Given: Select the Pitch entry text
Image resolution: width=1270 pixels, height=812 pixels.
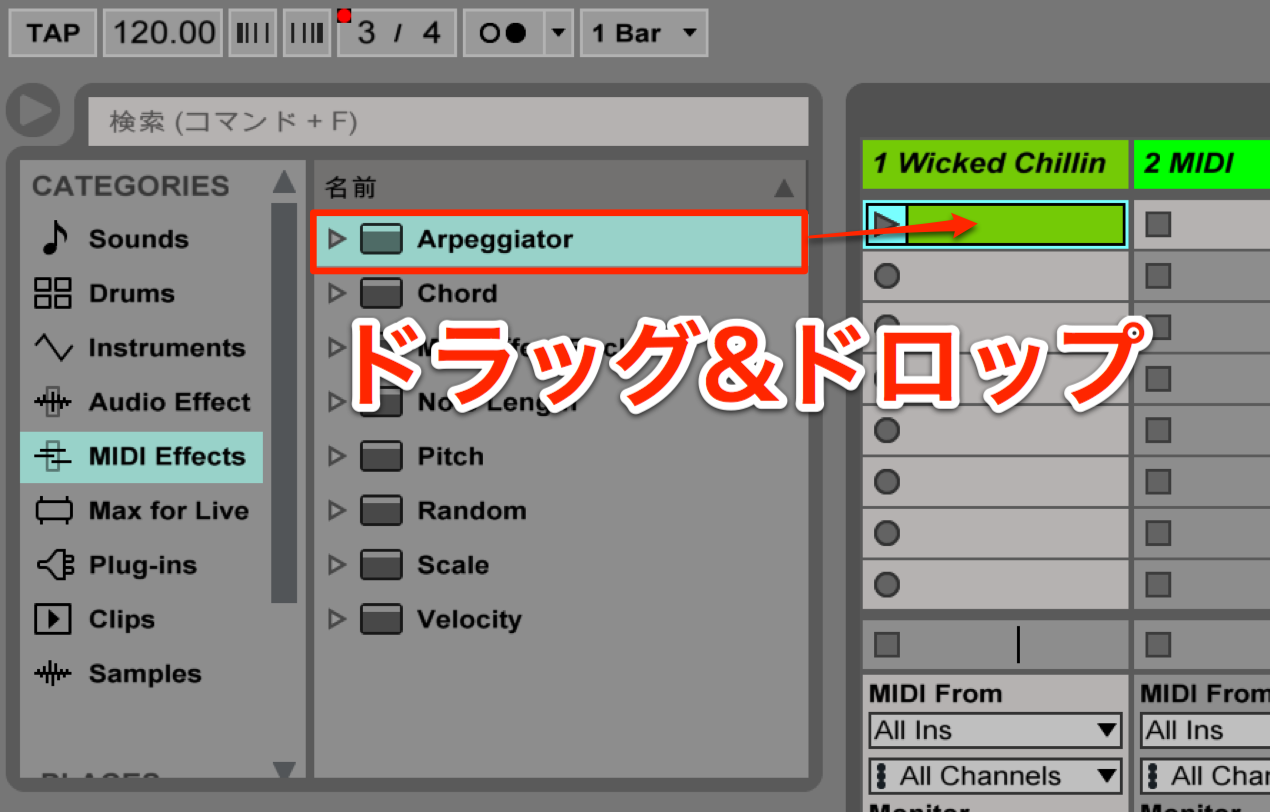Looking at the screenshot, I should click(450, 457).
